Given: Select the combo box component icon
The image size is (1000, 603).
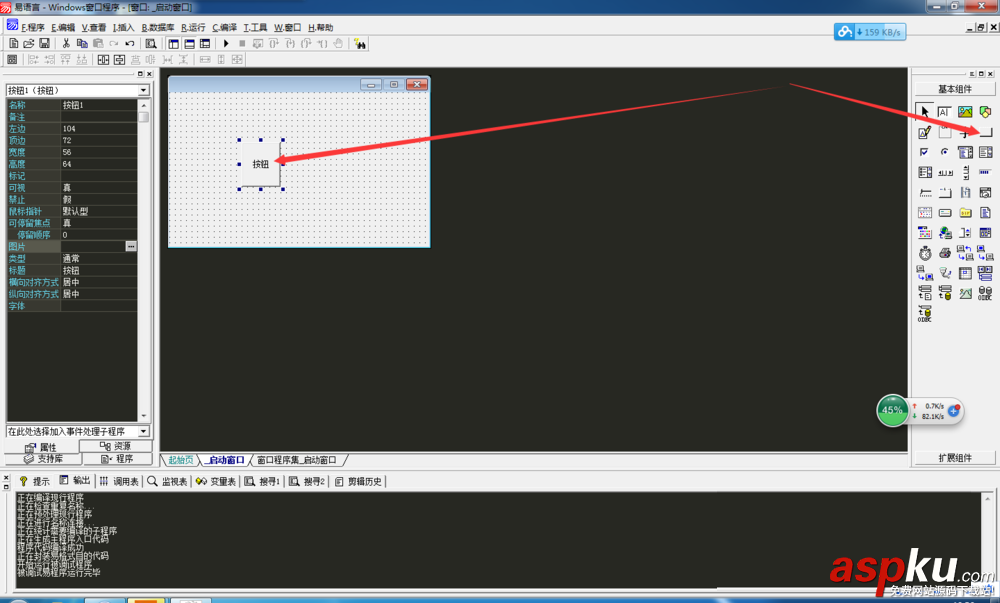Looking at the screenshot, I should point(965,152).
